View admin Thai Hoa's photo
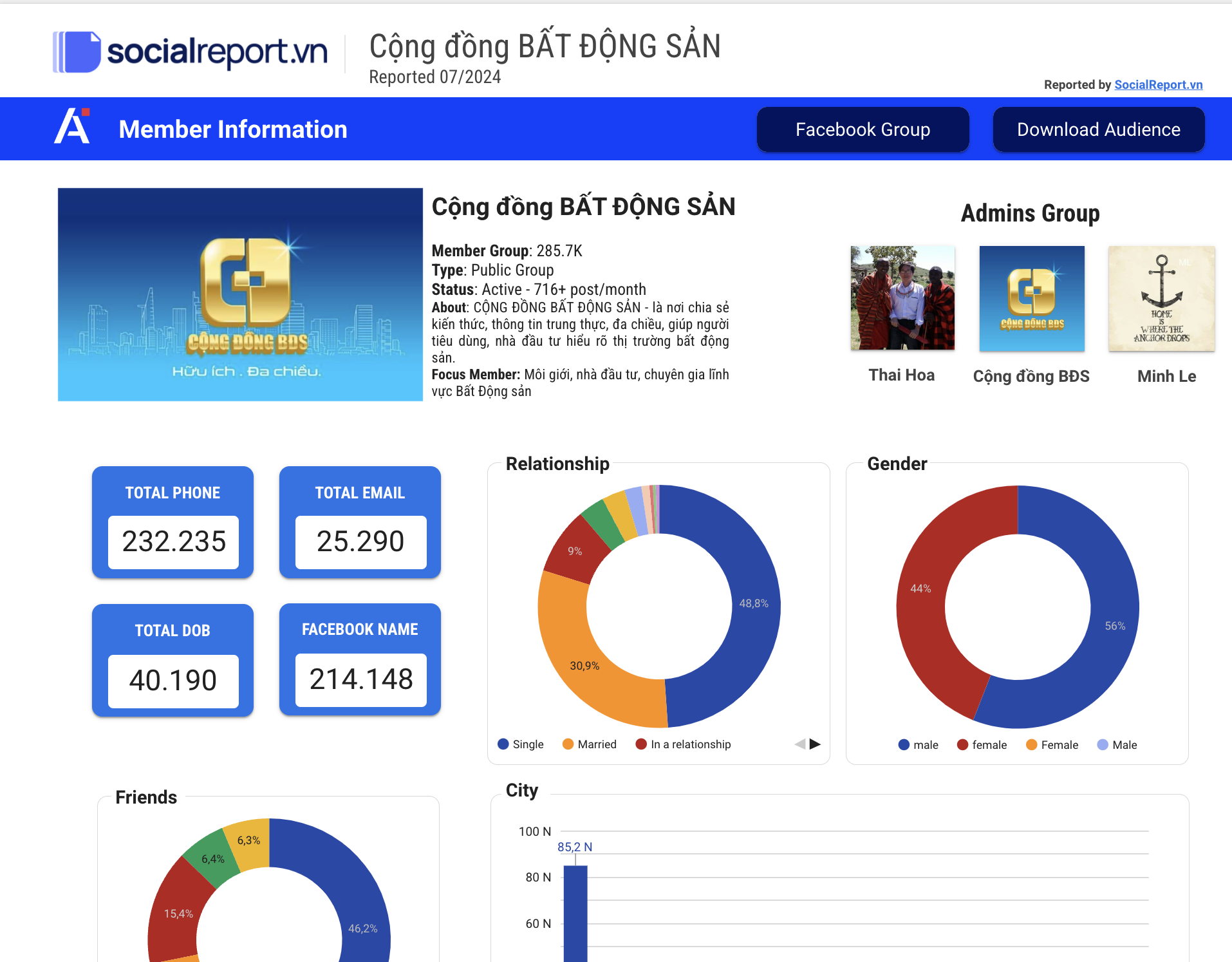 coord(902,298)
